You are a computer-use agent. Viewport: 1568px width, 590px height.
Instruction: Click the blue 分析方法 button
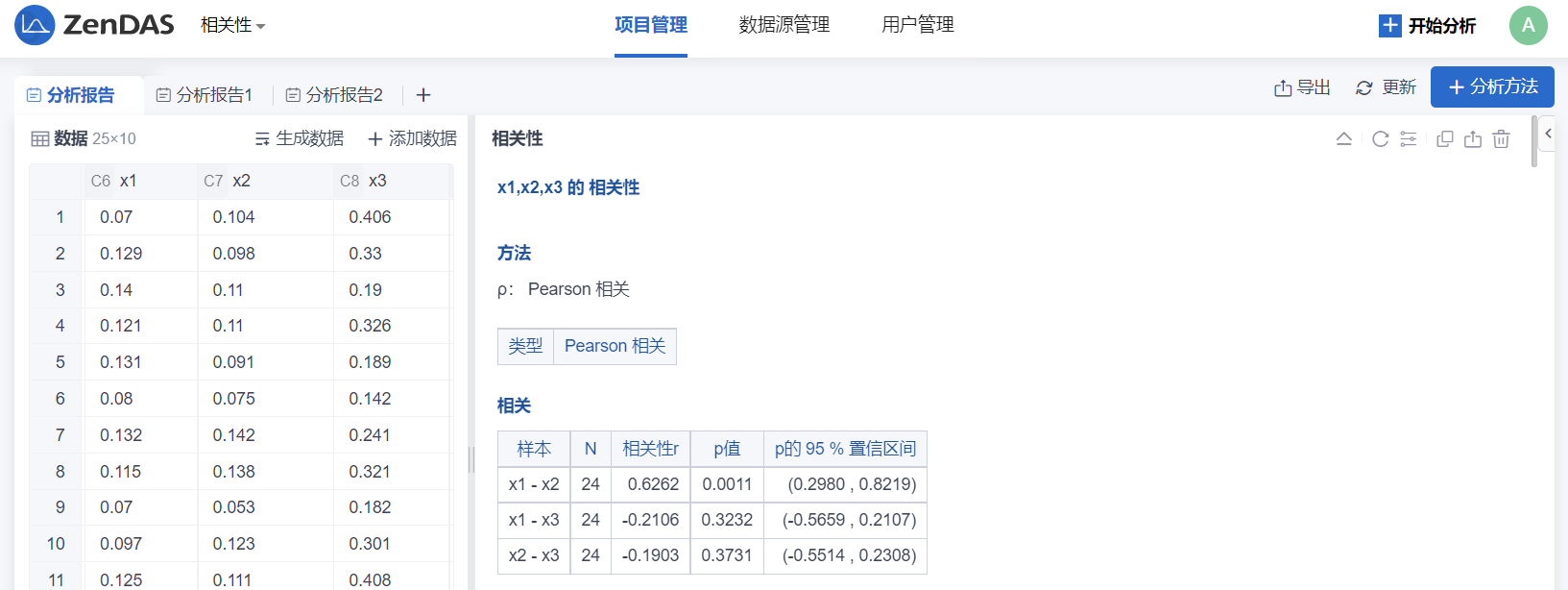coord(1492,86)
